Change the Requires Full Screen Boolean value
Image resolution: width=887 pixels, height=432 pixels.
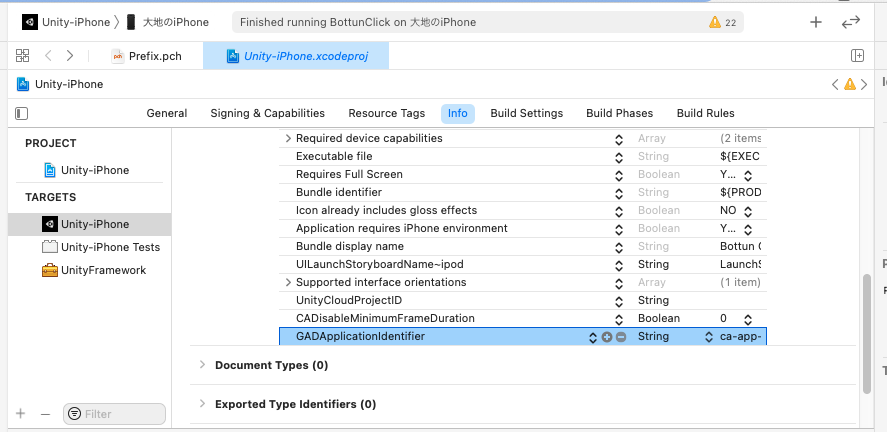[x=759, y=175]
